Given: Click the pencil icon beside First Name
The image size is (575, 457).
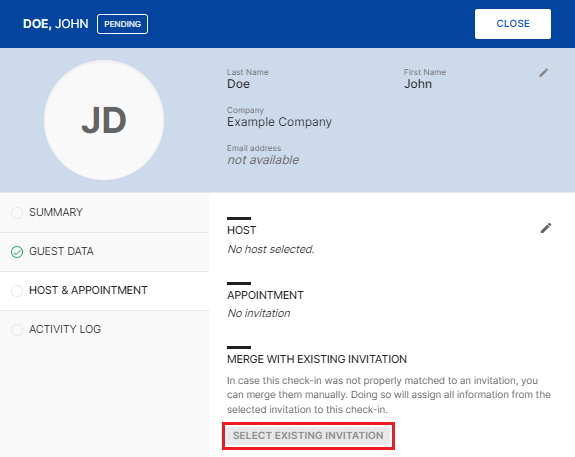Looking at the screenshot, I should coord(544,73).
